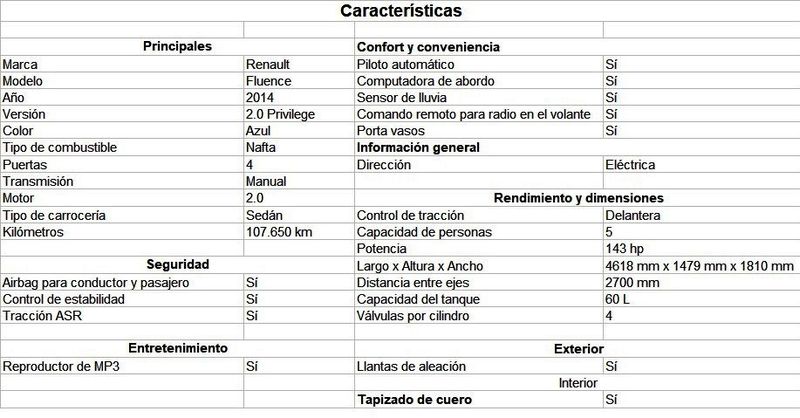Click the Confort y conveniencia header

coord(428,48)
